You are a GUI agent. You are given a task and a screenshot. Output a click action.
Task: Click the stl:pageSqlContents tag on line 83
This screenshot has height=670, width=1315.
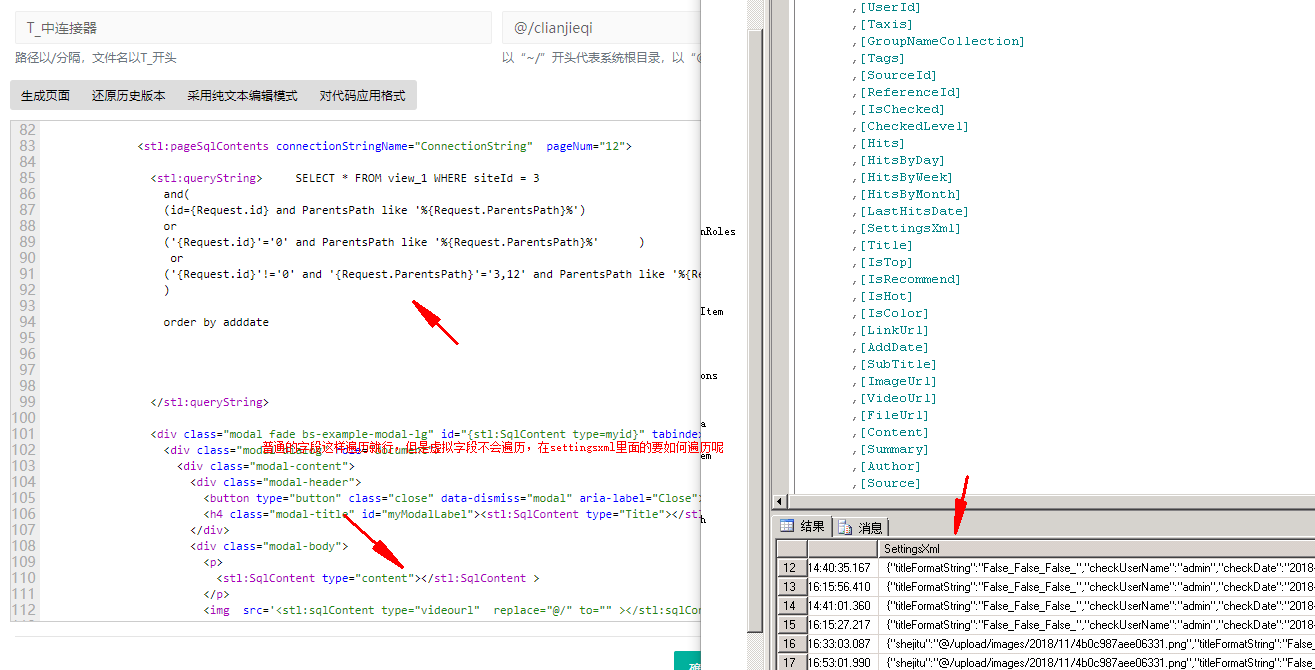tap(384, 146)
